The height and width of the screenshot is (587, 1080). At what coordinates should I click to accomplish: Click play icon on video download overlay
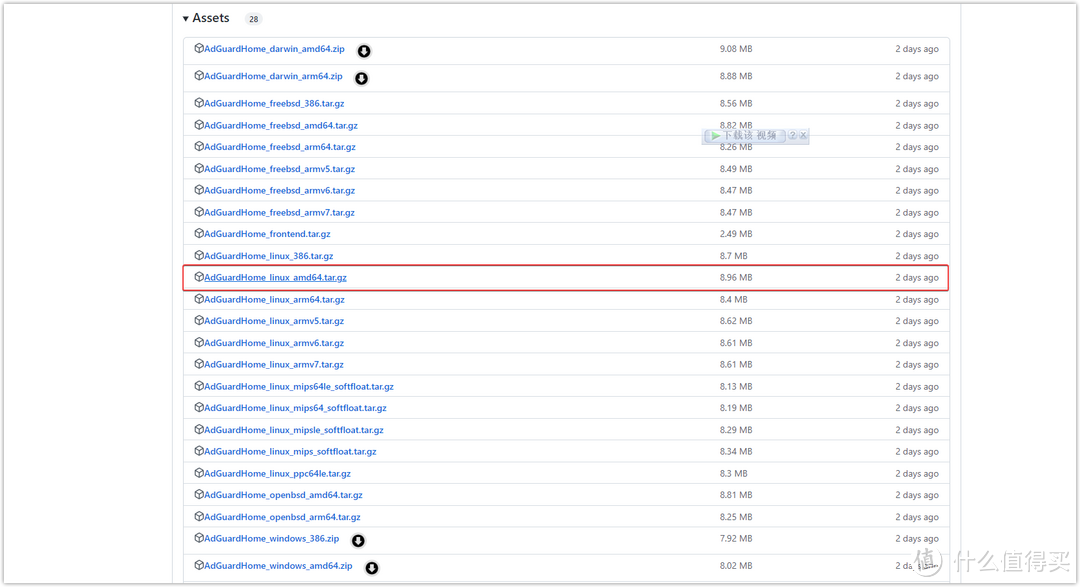coord(715,136)
